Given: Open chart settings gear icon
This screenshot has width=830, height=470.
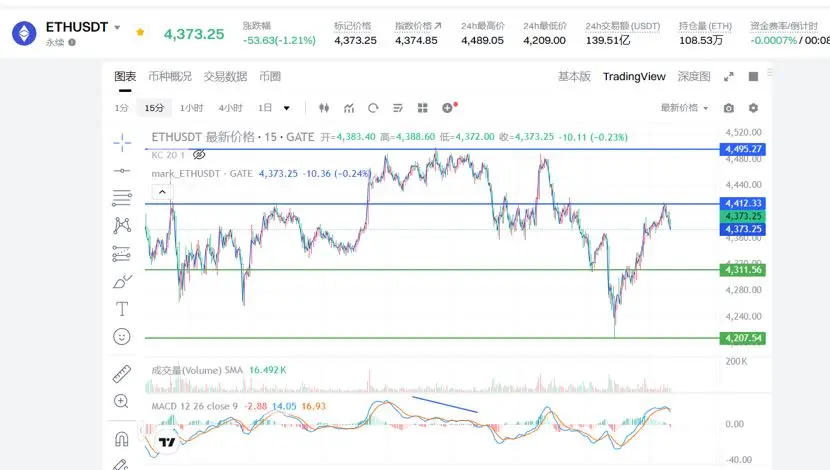Looking at the screenshot, I should click(753, 108).
